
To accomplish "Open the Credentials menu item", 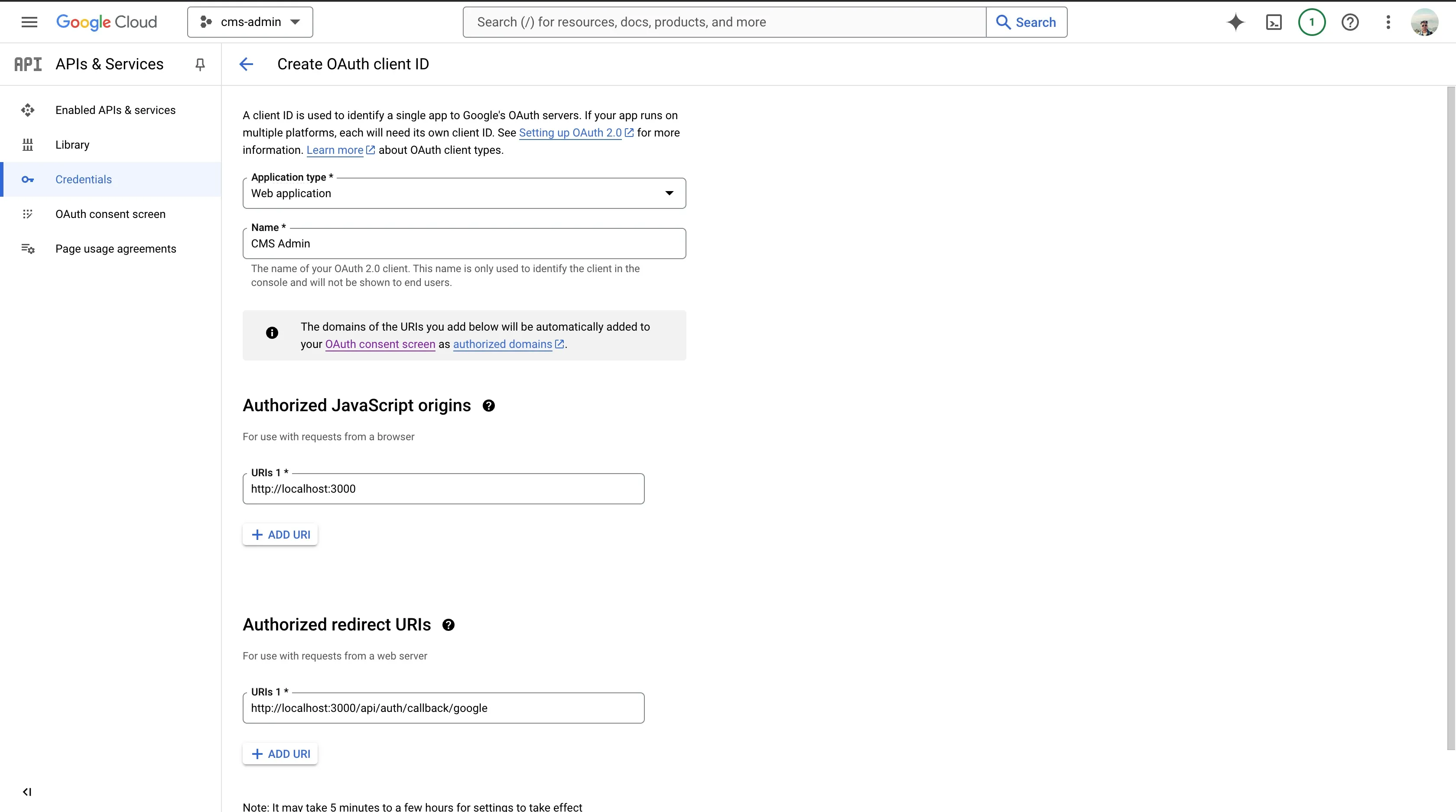I will [83, 179].
